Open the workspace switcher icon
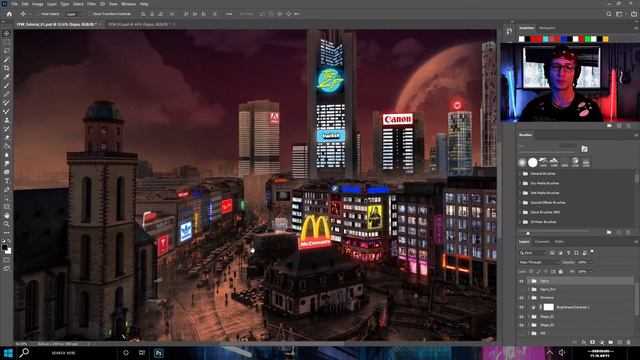Screen dimensions: 640x360 (x=619, y=14)
